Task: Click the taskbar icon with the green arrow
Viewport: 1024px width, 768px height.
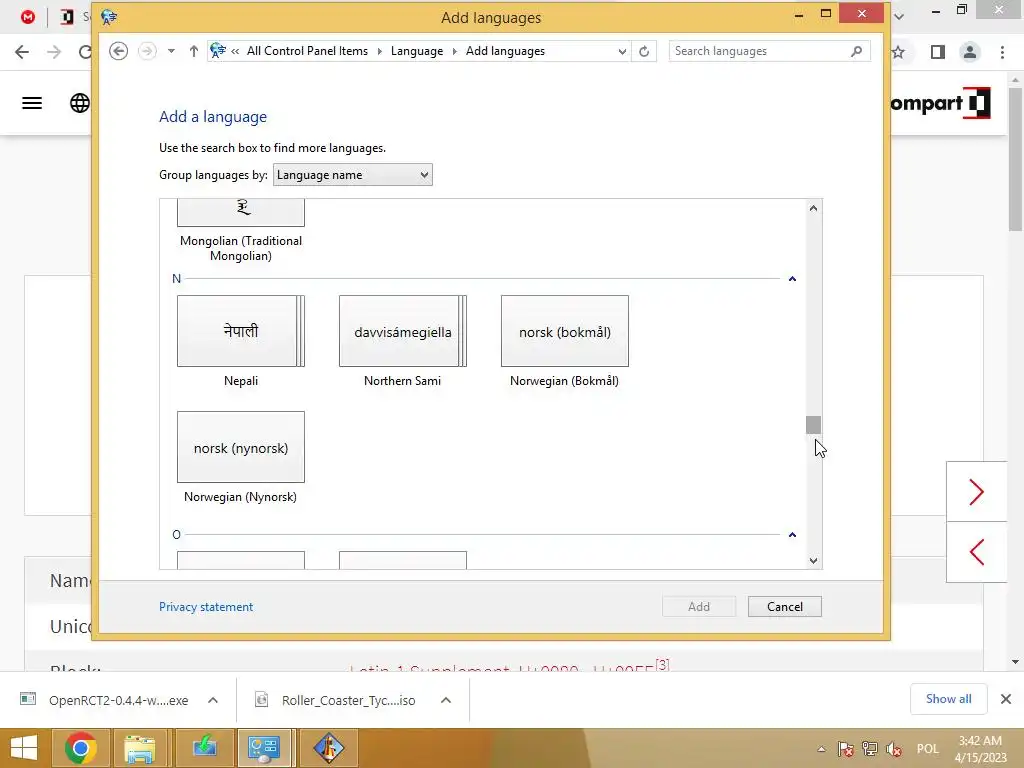Action: (204, 748)
